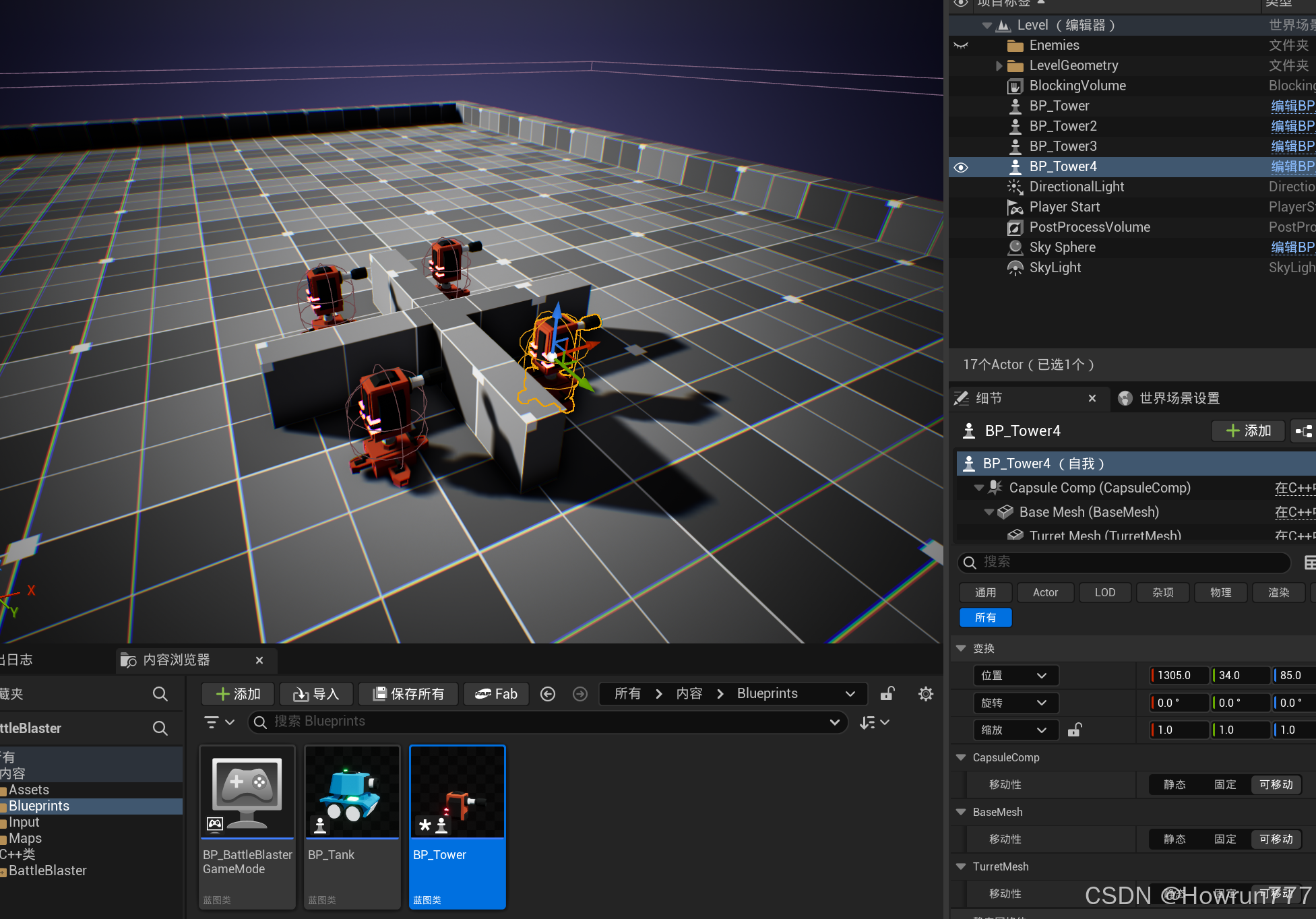The image size is (1316, 919).
Task: Click the scale lock icon in transform
Action: pyautogui.click(x=1075, y=730)
